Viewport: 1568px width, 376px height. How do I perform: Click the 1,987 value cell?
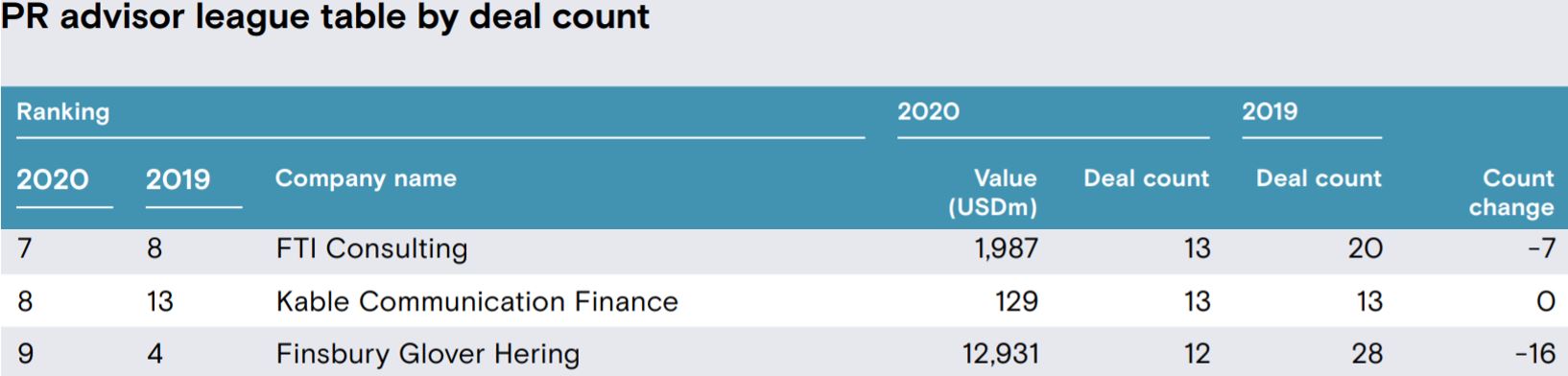1007,249
